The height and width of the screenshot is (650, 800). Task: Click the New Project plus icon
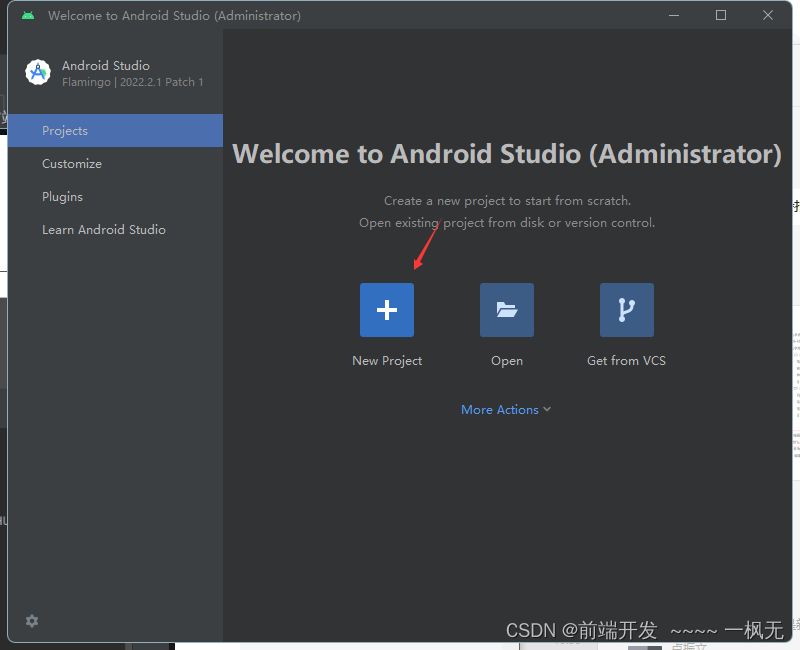coord(387,310)
